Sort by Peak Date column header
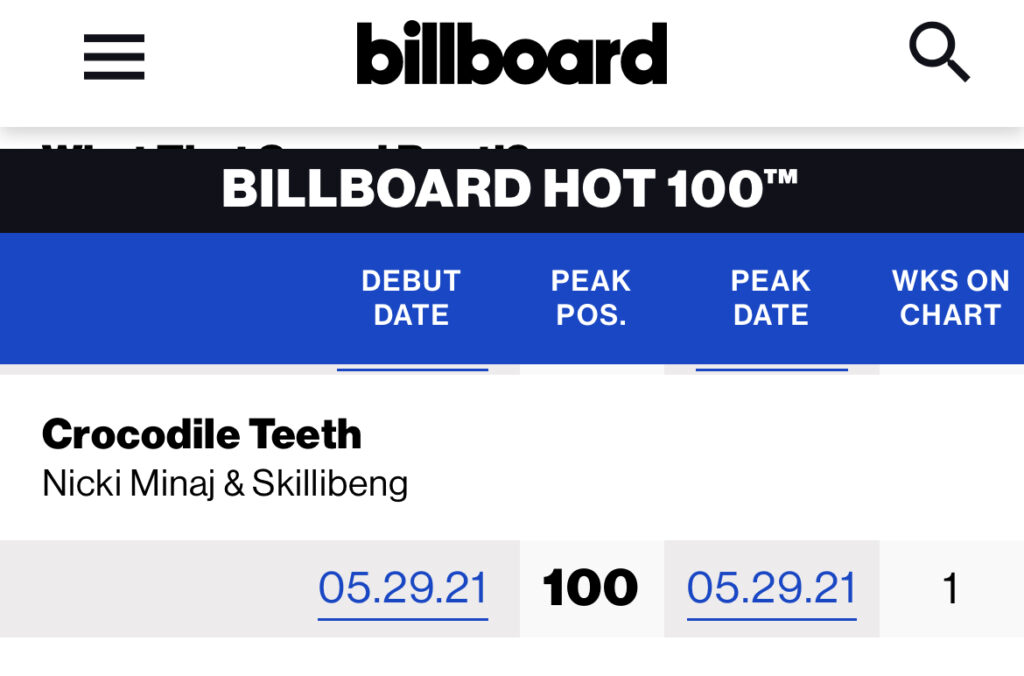This screenshot has width=1024, height=676. 771,298
